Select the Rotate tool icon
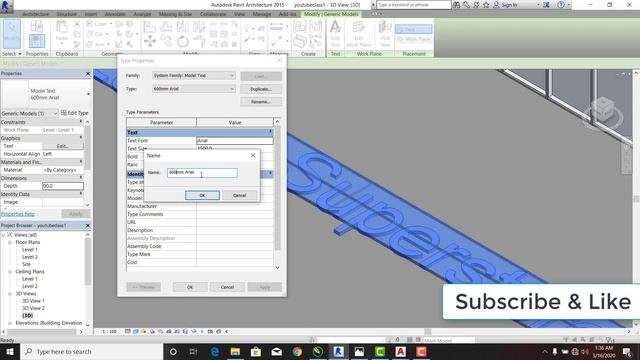 [x=183, y=41]
